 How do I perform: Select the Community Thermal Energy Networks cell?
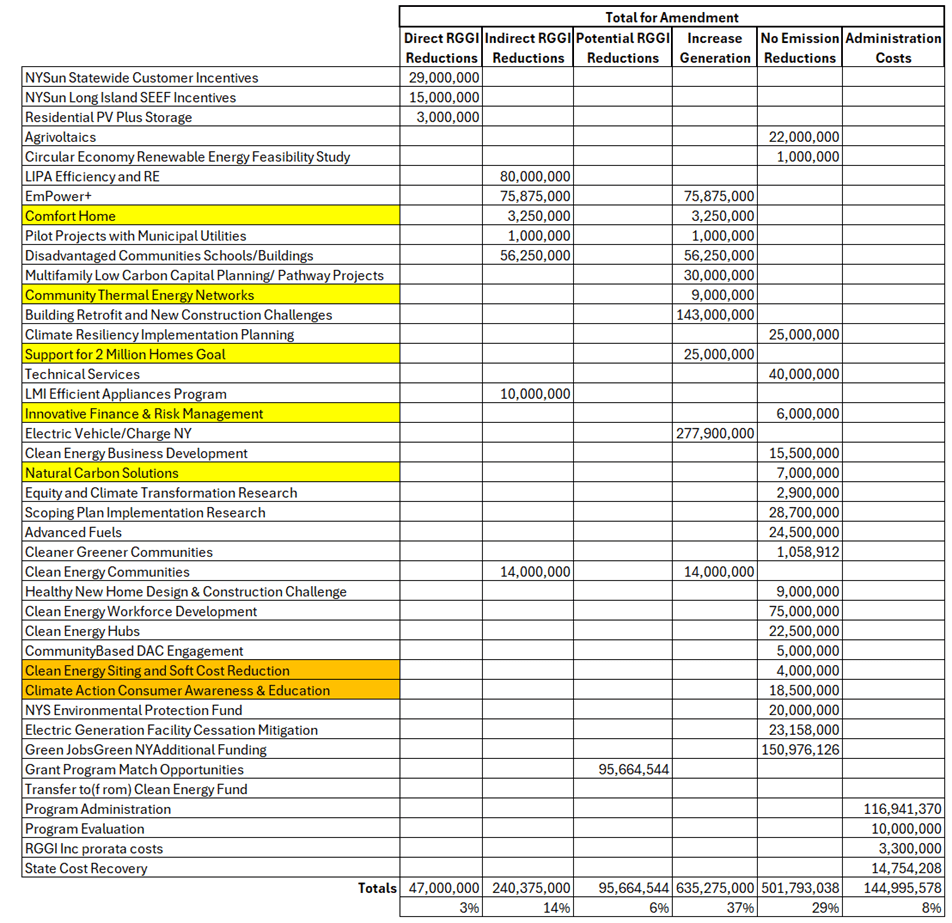139,295
